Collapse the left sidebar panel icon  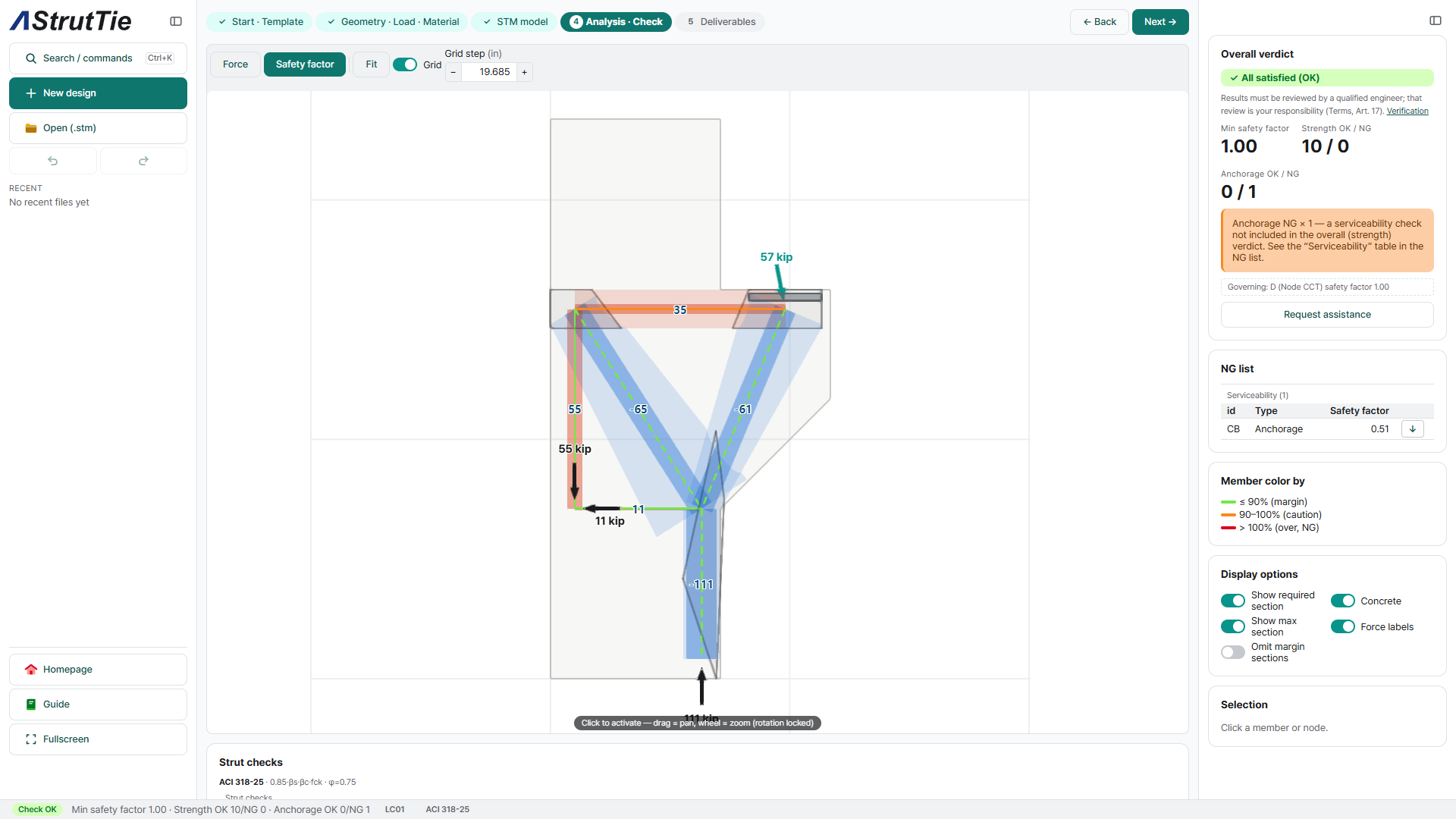click(176, 21)
